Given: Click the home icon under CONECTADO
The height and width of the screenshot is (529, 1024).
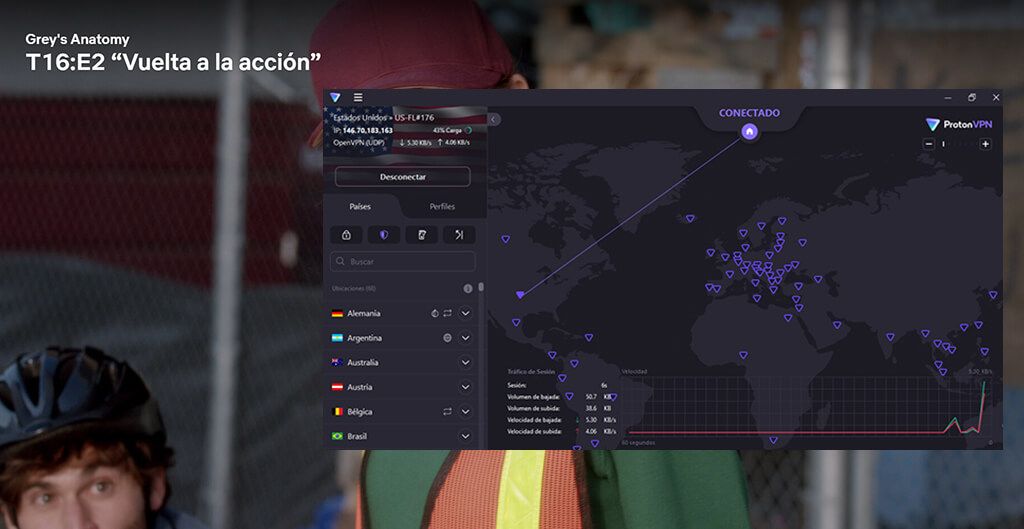Looking at the screenshot, I should tap(750, 132).
